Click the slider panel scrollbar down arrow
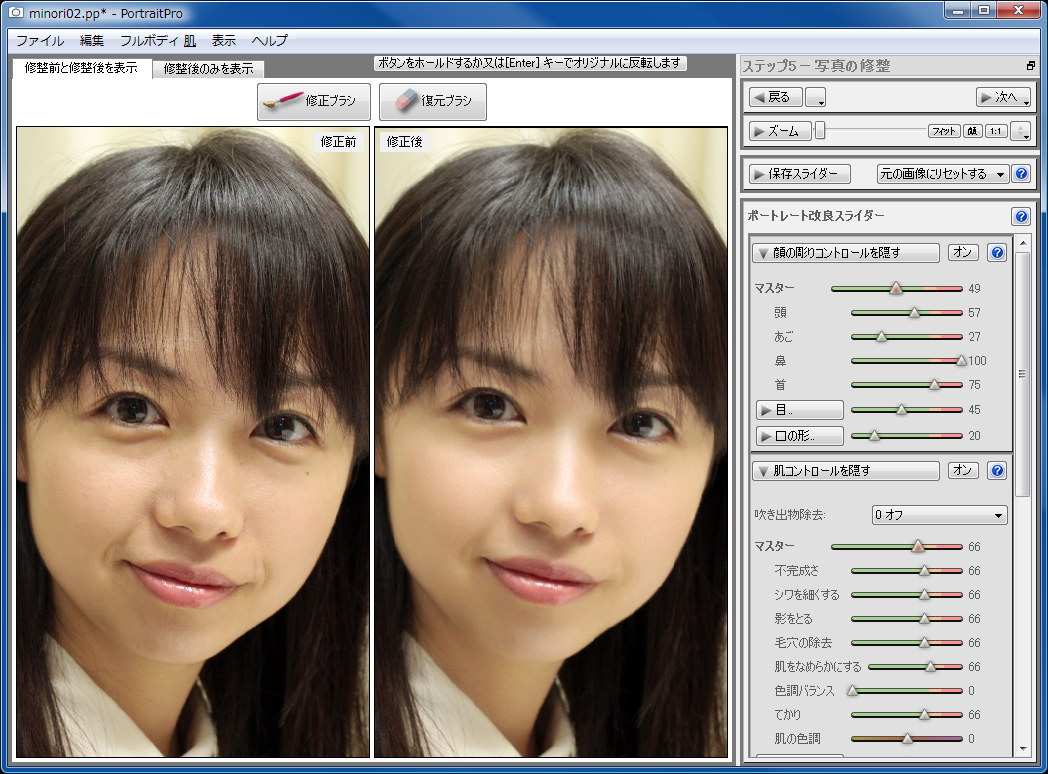The width and height of the screenshot is (1048, 774). coord(1023,749)
